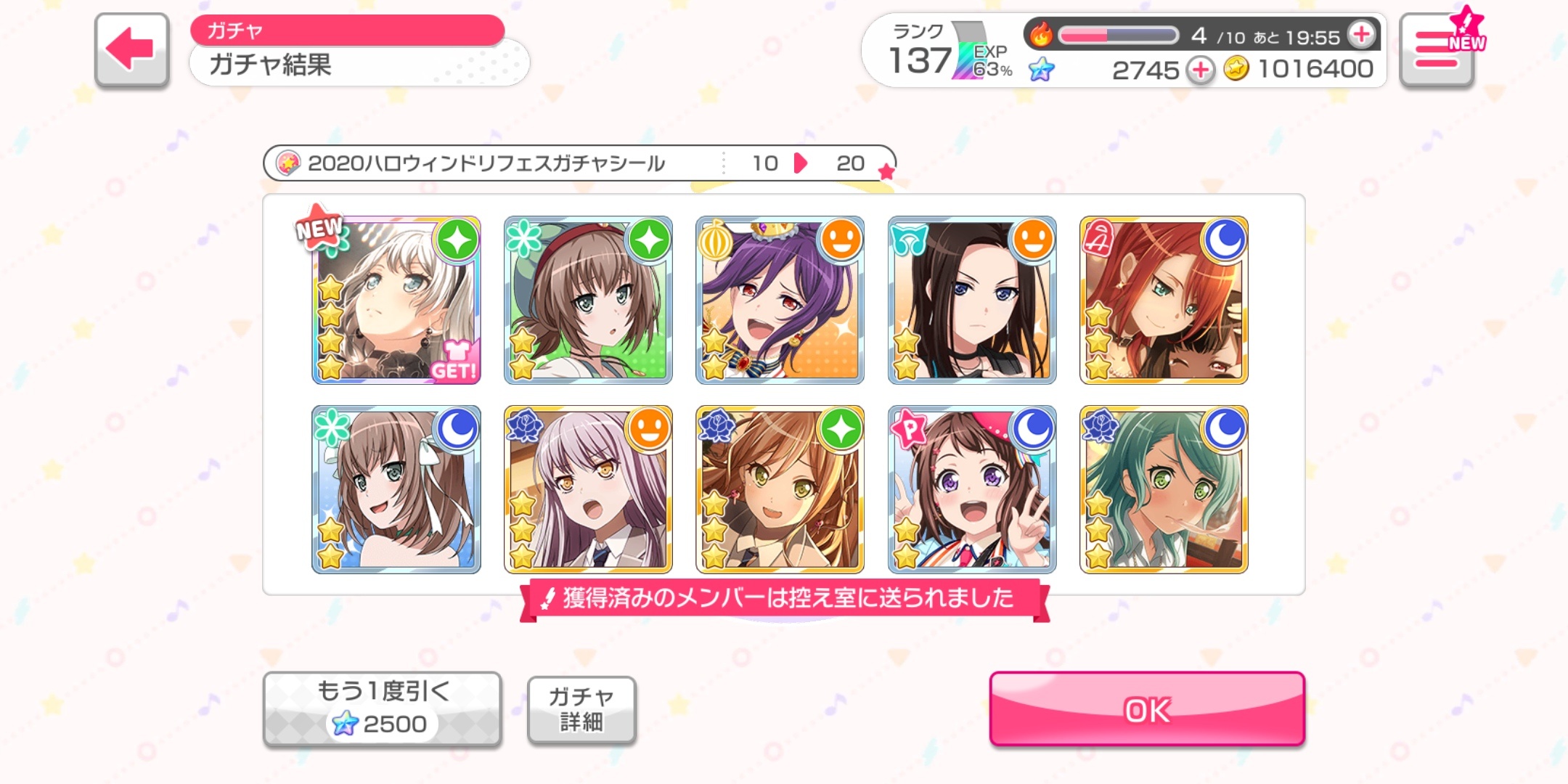Add stars with the plus icon beside 2745
The width and height of the screenshot is (1568, 784).
pos(1201,70)
